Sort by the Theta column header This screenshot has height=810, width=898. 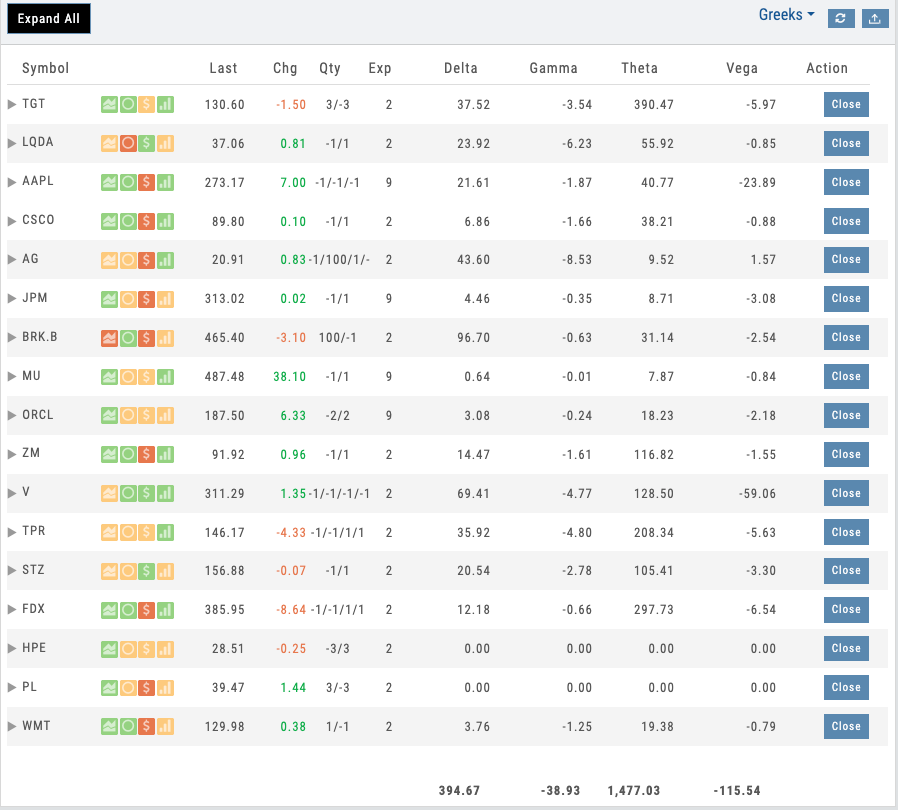click(639, 68)
